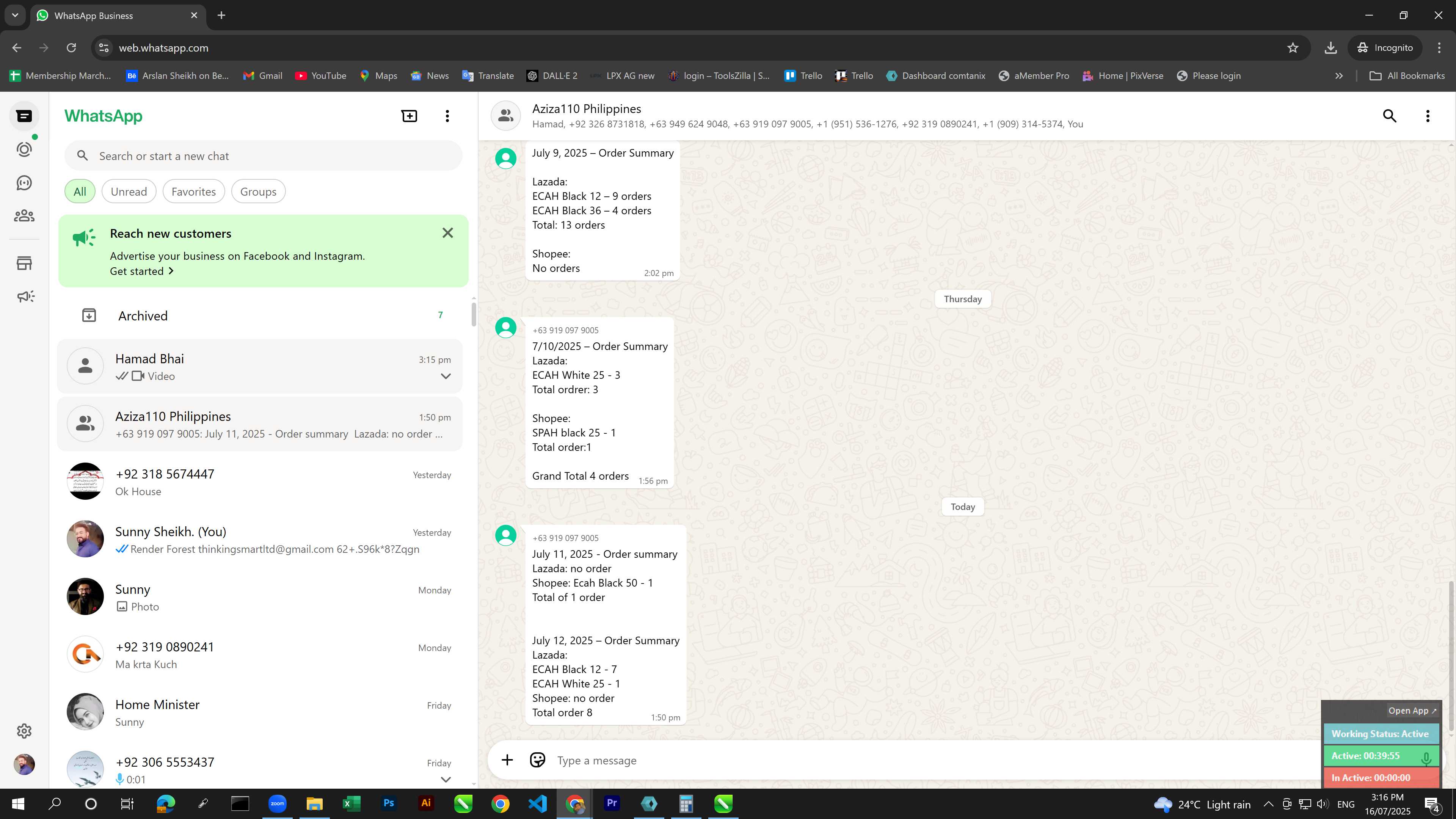This screenshot has width=1456, height=819.
Task: Expand the Hamad Bhai chat options chevron
Action: coord(446,377)
